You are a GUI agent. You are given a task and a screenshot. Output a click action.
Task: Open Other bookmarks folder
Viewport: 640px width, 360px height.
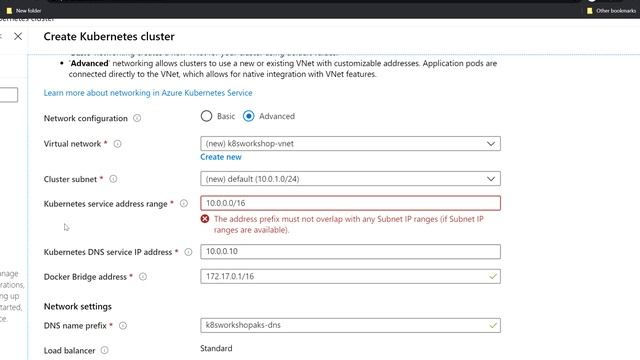point(611,11)
